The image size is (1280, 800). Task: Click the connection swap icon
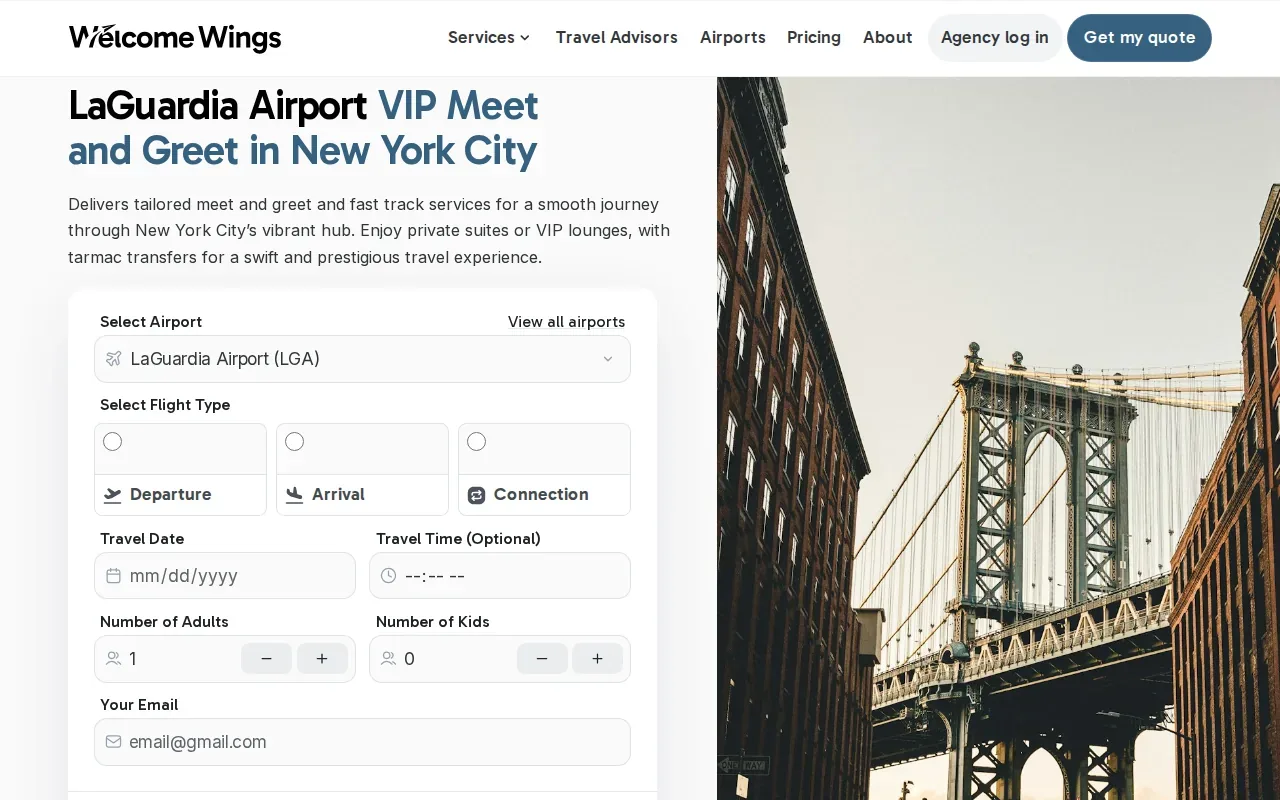click(476, 495)
